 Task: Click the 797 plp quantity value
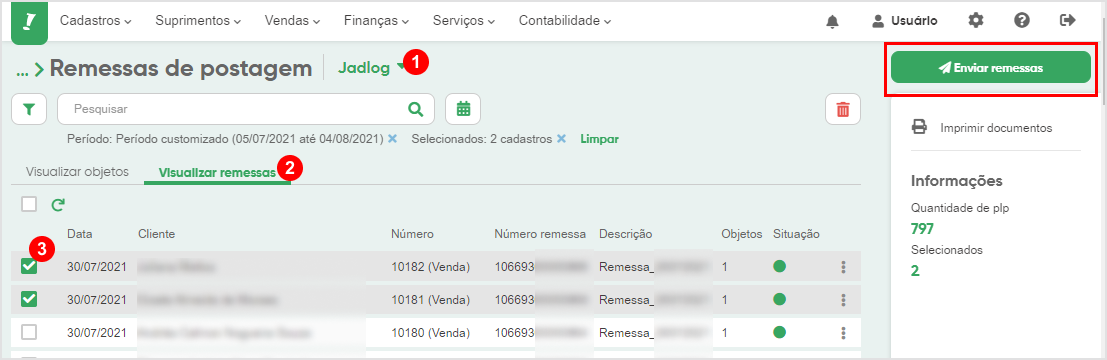(922, 229)
